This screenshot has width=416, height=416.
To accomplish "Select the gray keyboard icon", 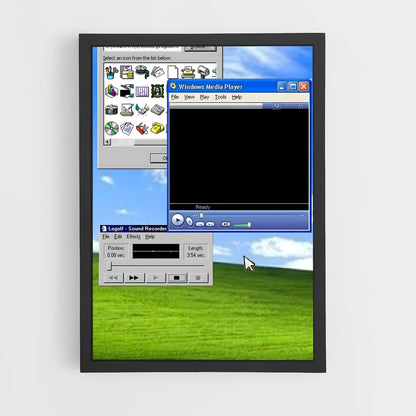I will tap(157, 109).
